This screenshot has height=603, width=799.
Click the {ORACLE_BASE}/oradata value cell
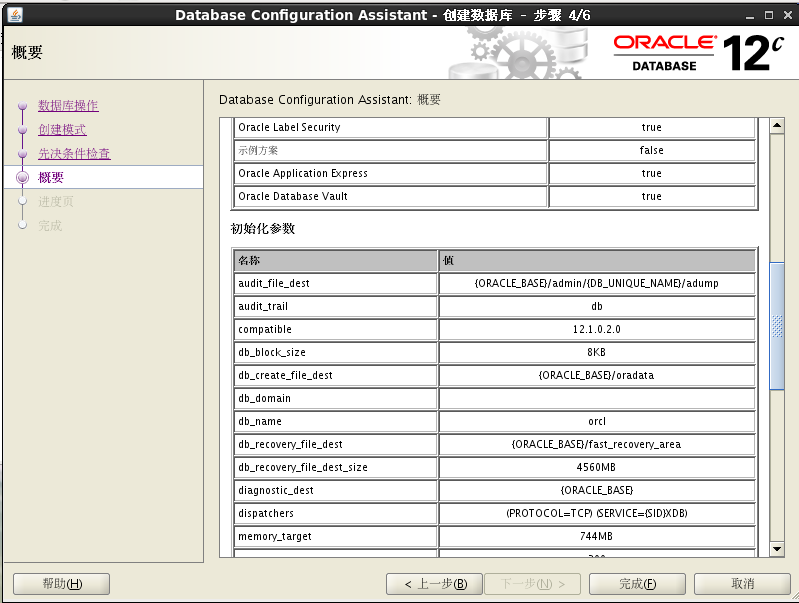(597, 375)
